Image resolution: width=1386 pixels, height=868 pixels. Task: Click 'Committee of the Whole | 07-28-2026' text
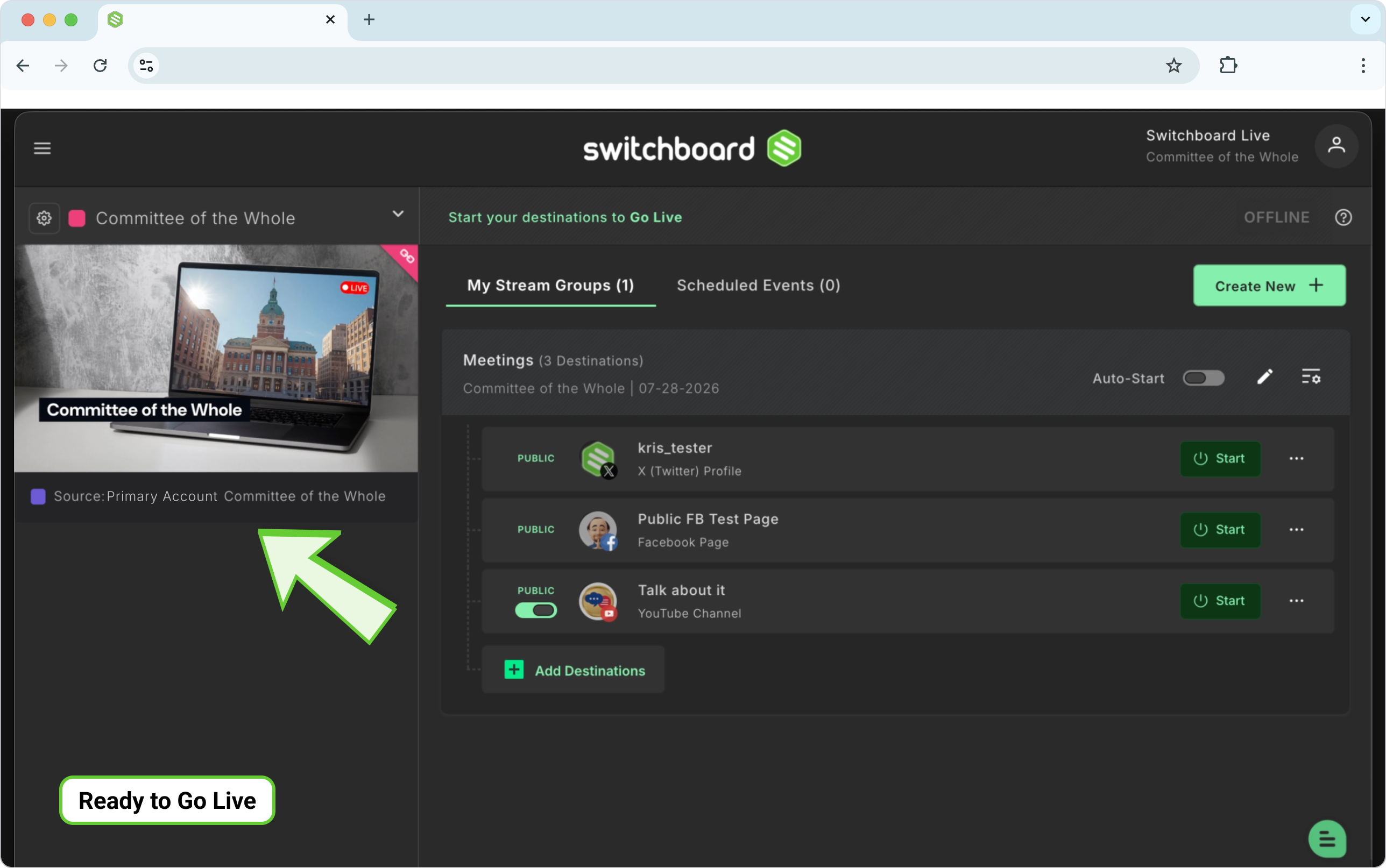pos(591,389)
